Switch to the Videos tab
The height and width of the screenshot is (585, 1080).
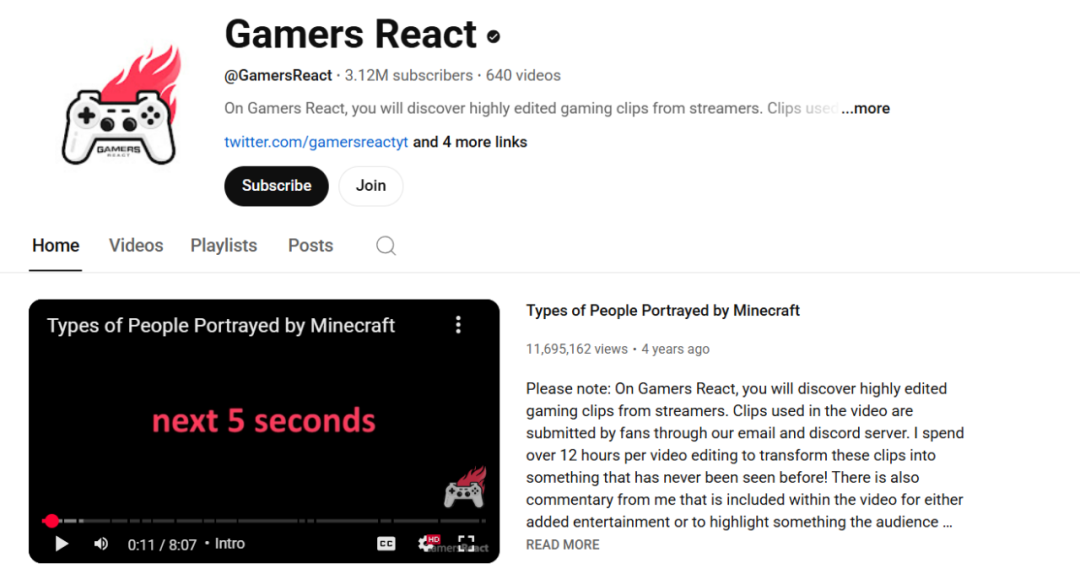click(x=136, y=246)
